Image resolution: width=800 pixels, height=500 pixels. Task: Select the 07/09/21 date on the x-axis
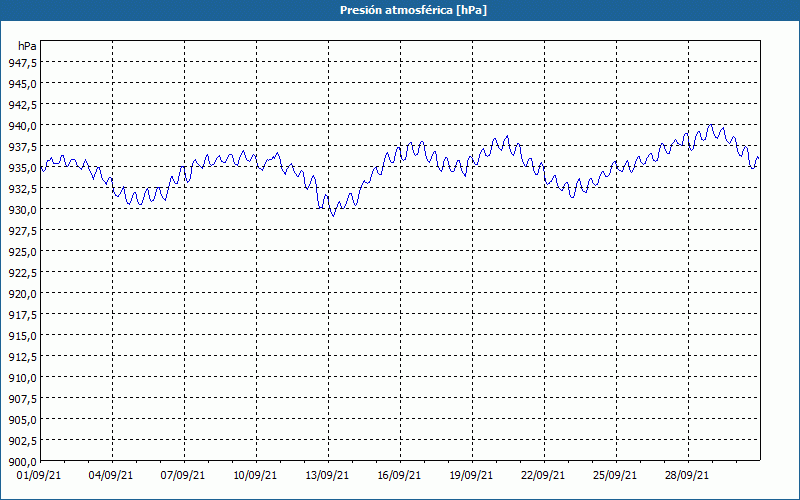[x=183, y=475]
